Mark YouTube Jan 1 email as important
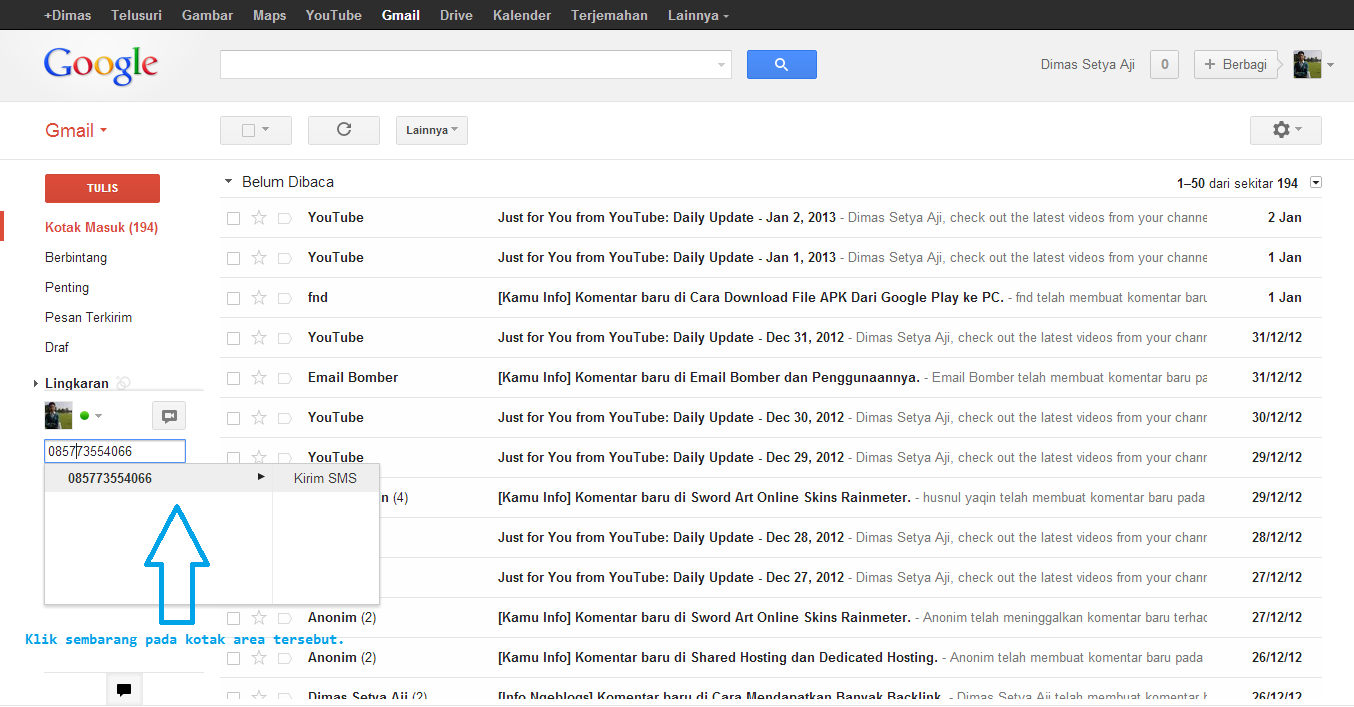1354x707 pixels. click(284, 258)
